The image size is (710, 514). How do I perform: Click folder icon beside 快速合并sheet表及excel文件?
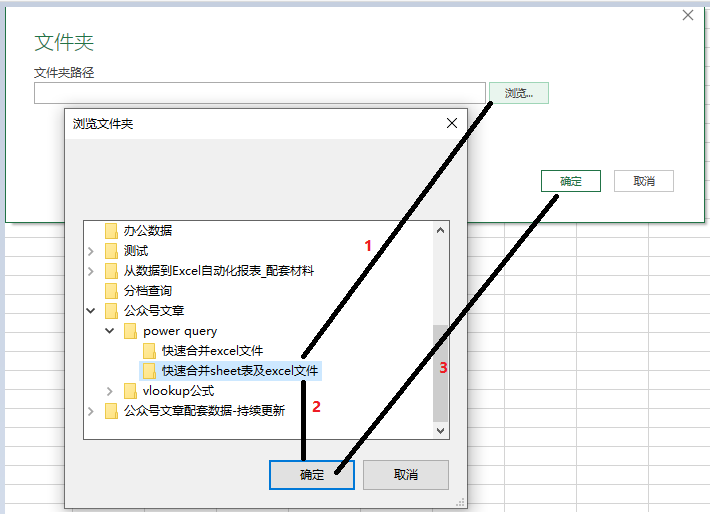[149, 370]
